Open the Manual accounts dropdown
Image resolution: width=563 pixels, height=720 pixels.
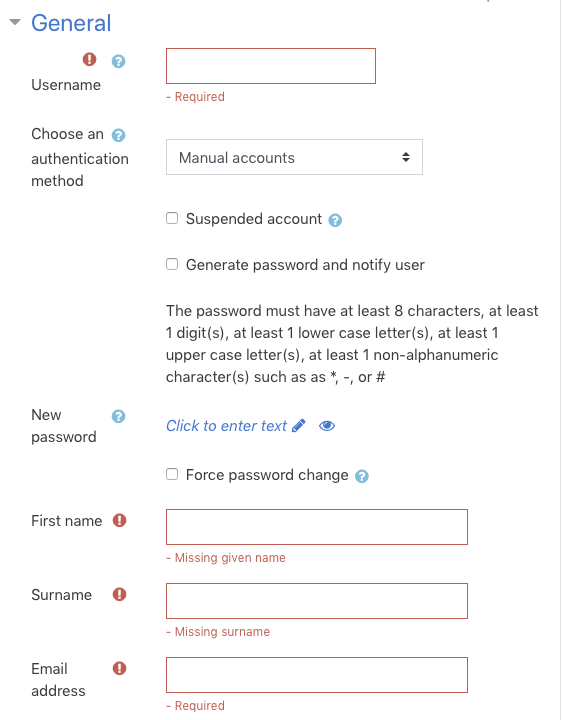294,157
